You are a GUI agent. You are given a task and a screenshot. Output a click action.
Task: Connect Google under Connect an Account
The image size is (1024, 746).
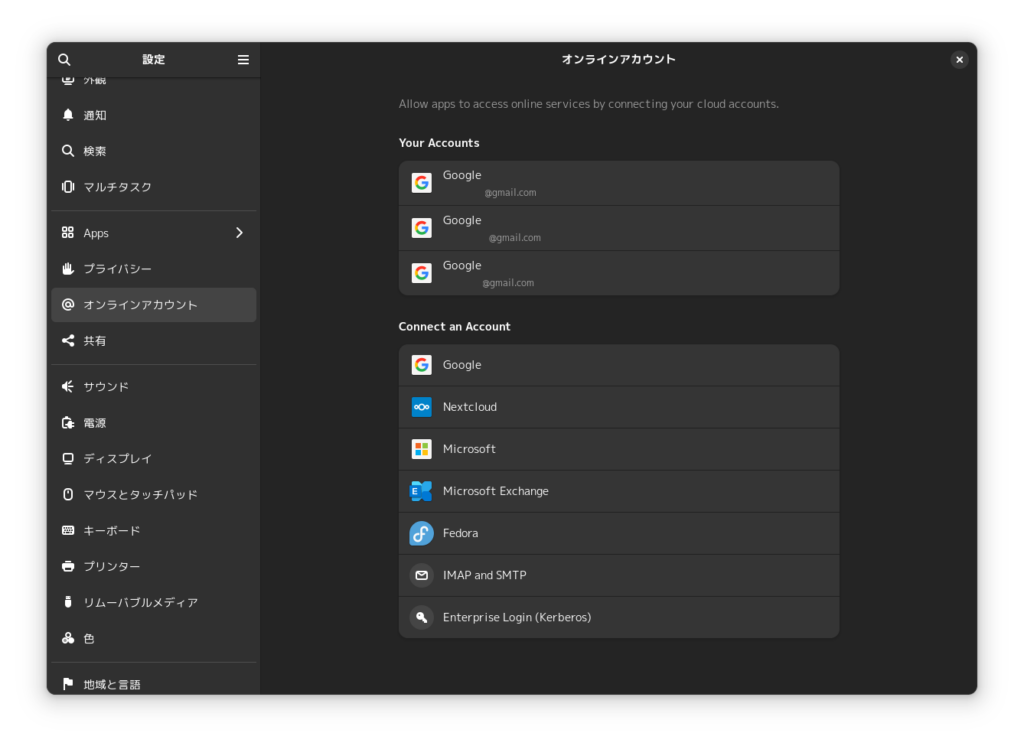click(618, 365)
